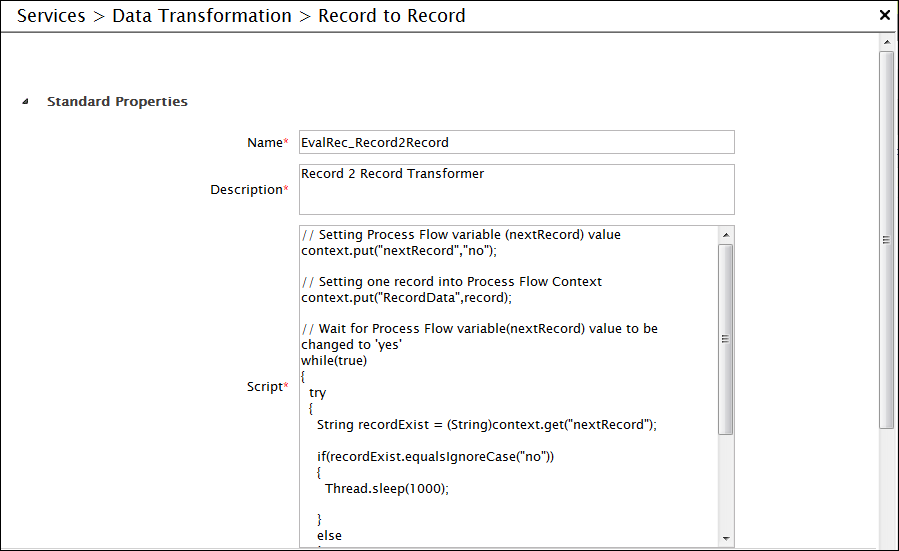
Task: Click the dialog vertical scrollbar thumb
Action: (x=887, y=240)
